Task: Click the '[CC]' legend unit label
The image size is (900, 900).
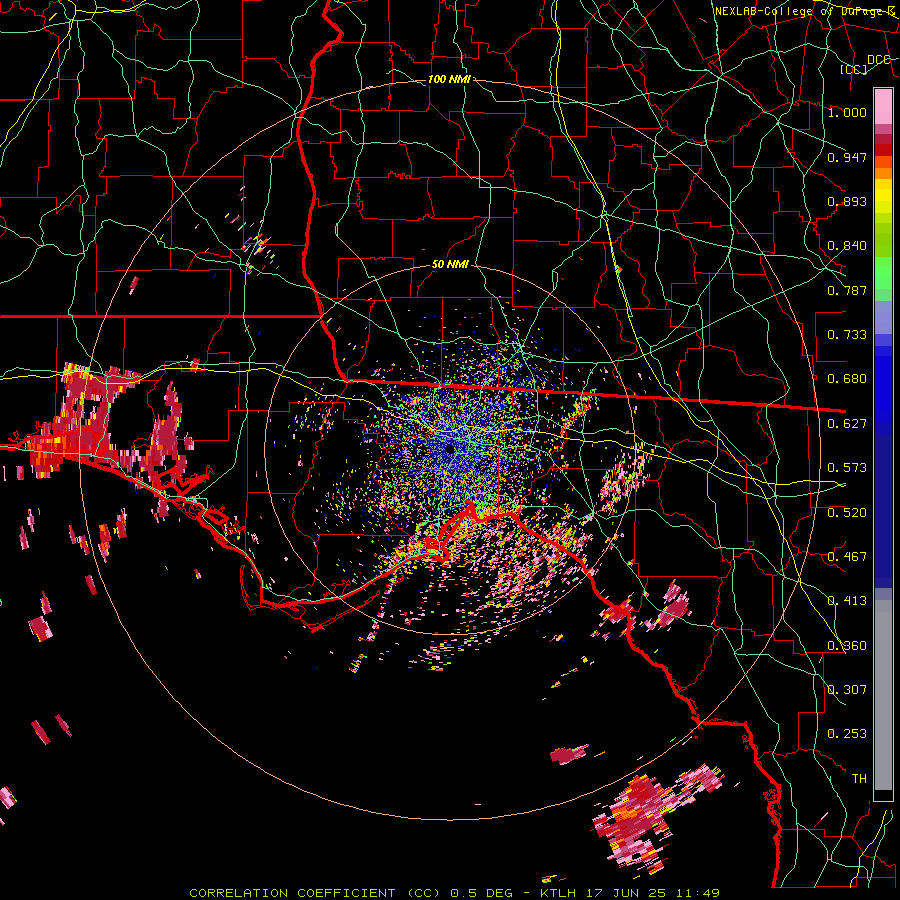Action: tap(854, 69)
